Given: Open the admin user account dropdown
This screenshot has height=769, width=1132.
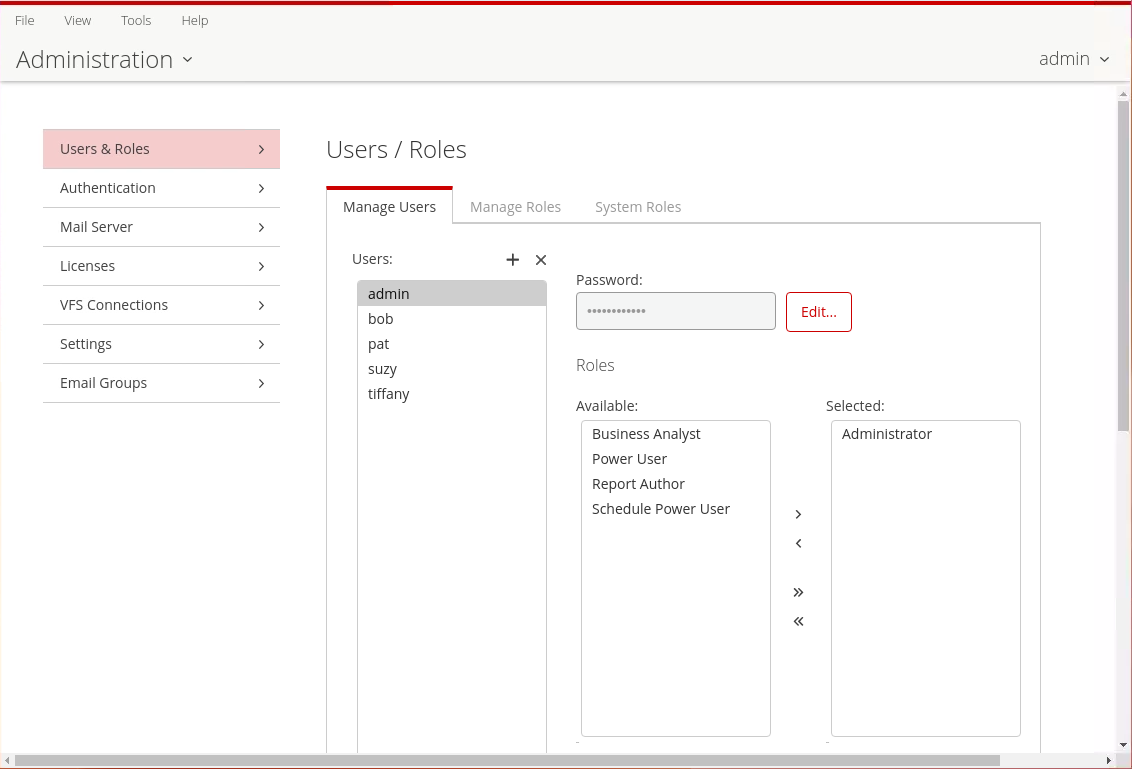Looking at the screenshot, I should 1074,59.
